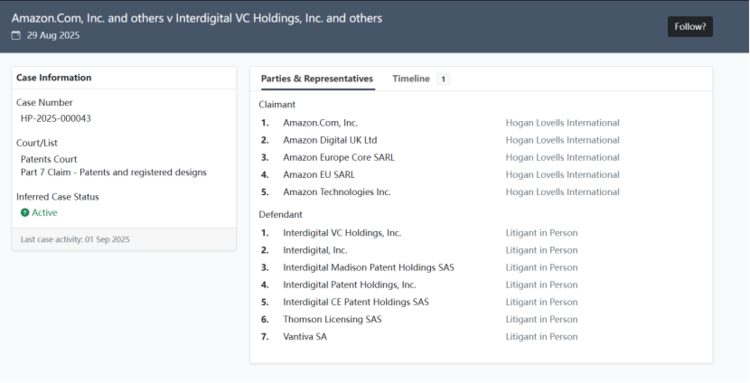The width and height of the screenshot is (750, 383).
Task: Open claimant Amazon Digital UK Ltd
Action: (330, 140)
